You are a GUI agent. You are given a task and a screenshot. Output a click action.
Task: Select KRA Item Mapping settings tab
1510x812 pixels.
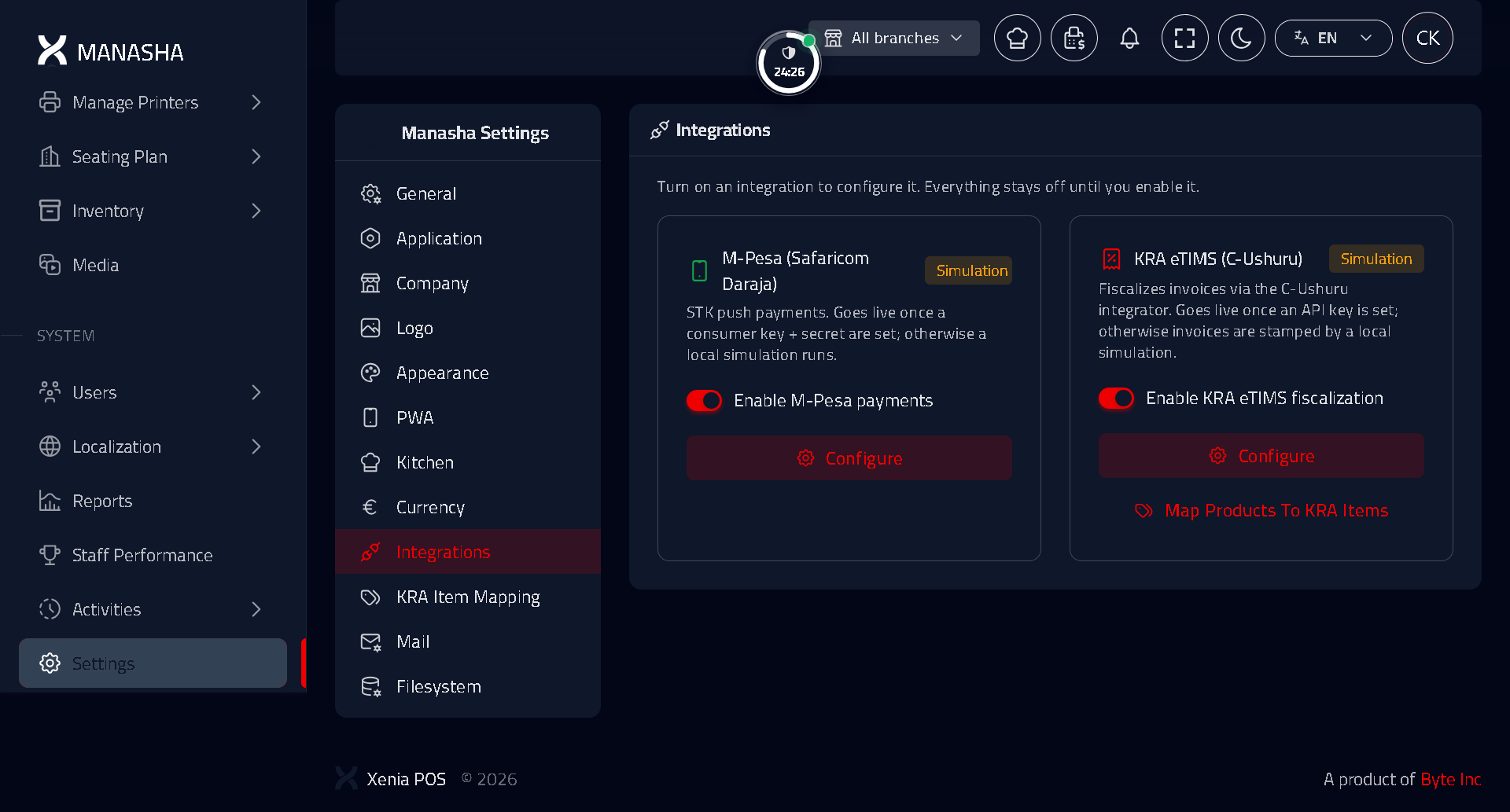468,597
